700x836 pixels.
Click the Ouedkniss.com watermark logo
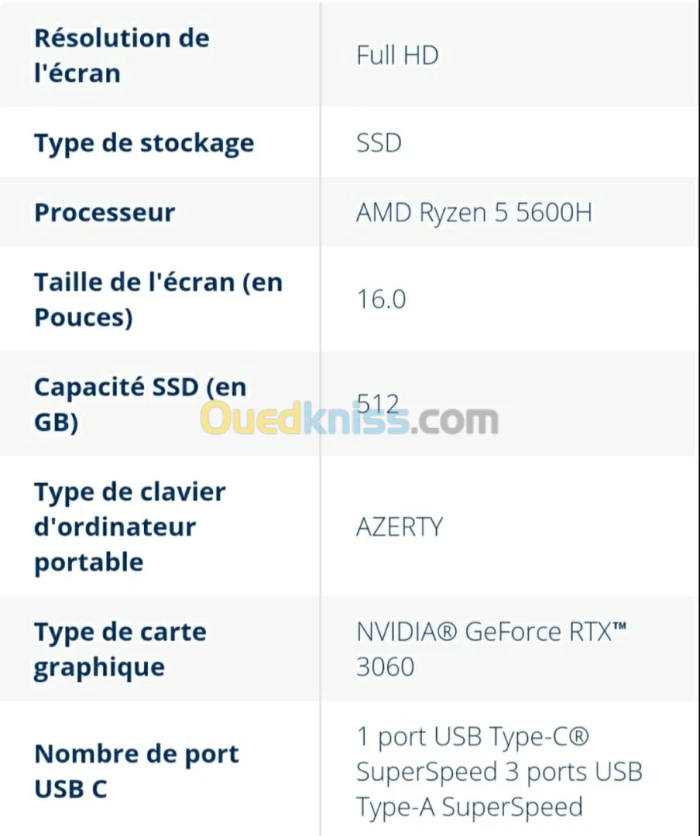click(350, 419)
